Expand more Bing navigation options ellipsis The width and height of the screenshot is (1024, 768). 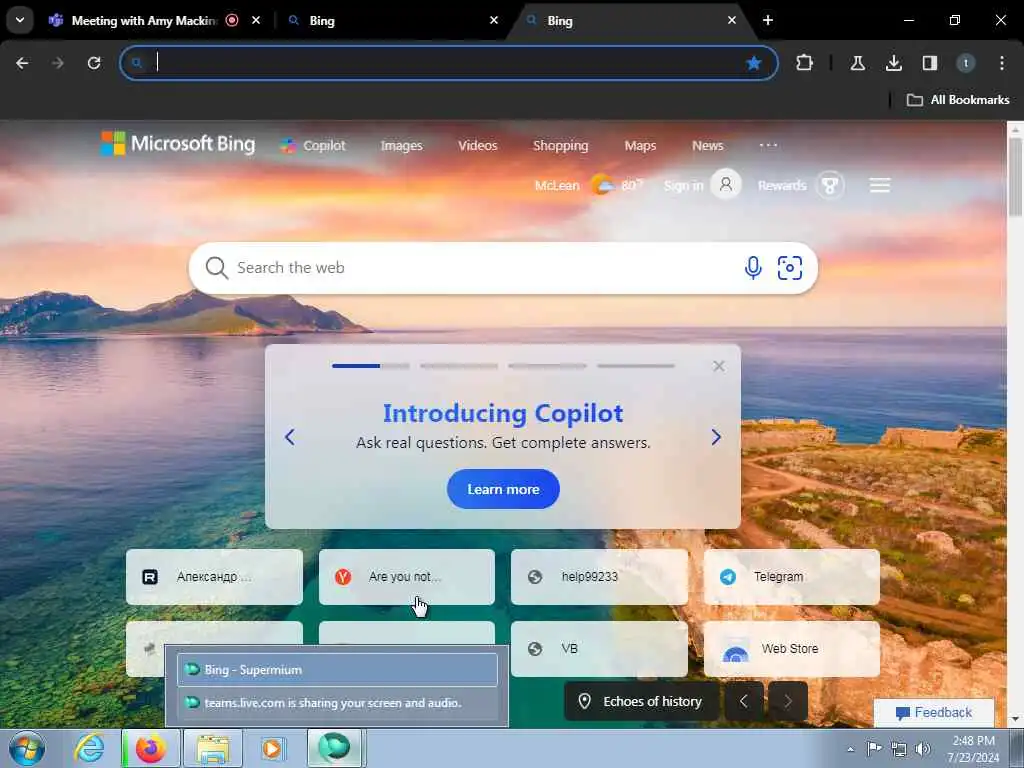pos(769,145)
